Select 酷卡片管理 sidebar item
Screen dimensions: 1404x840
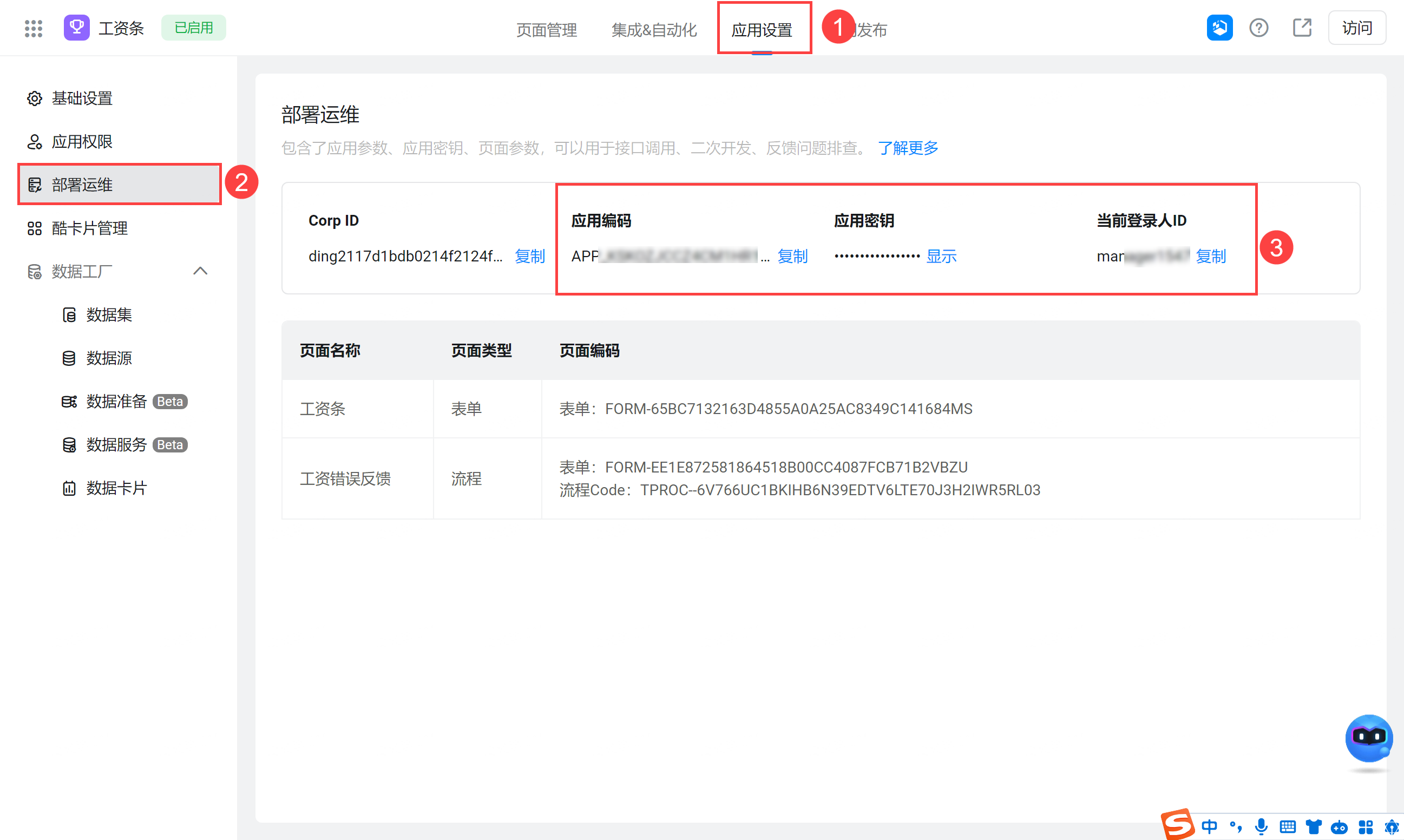point(89,228)
